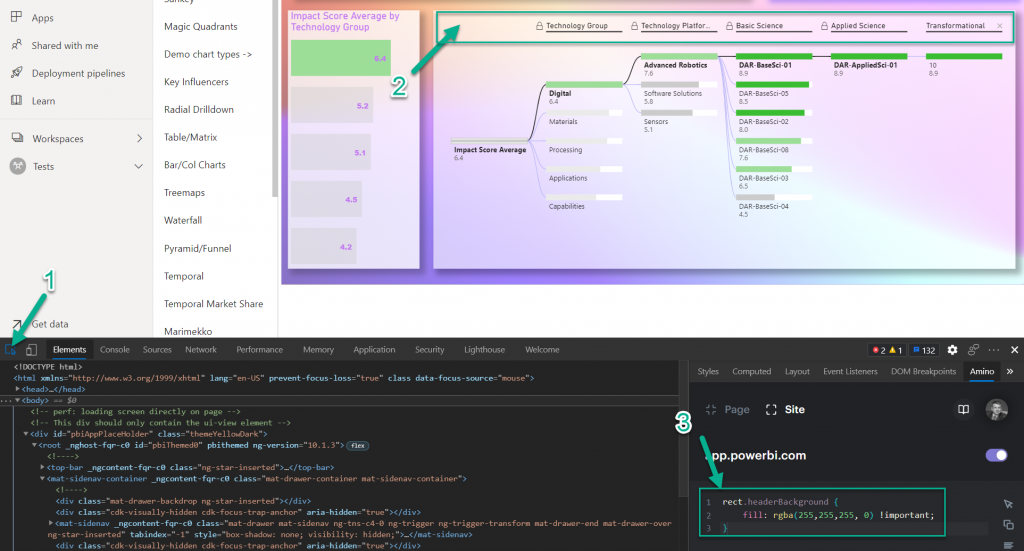Open the Sources tab
This screenshot has height=551, width=1024.
[157, 350]
